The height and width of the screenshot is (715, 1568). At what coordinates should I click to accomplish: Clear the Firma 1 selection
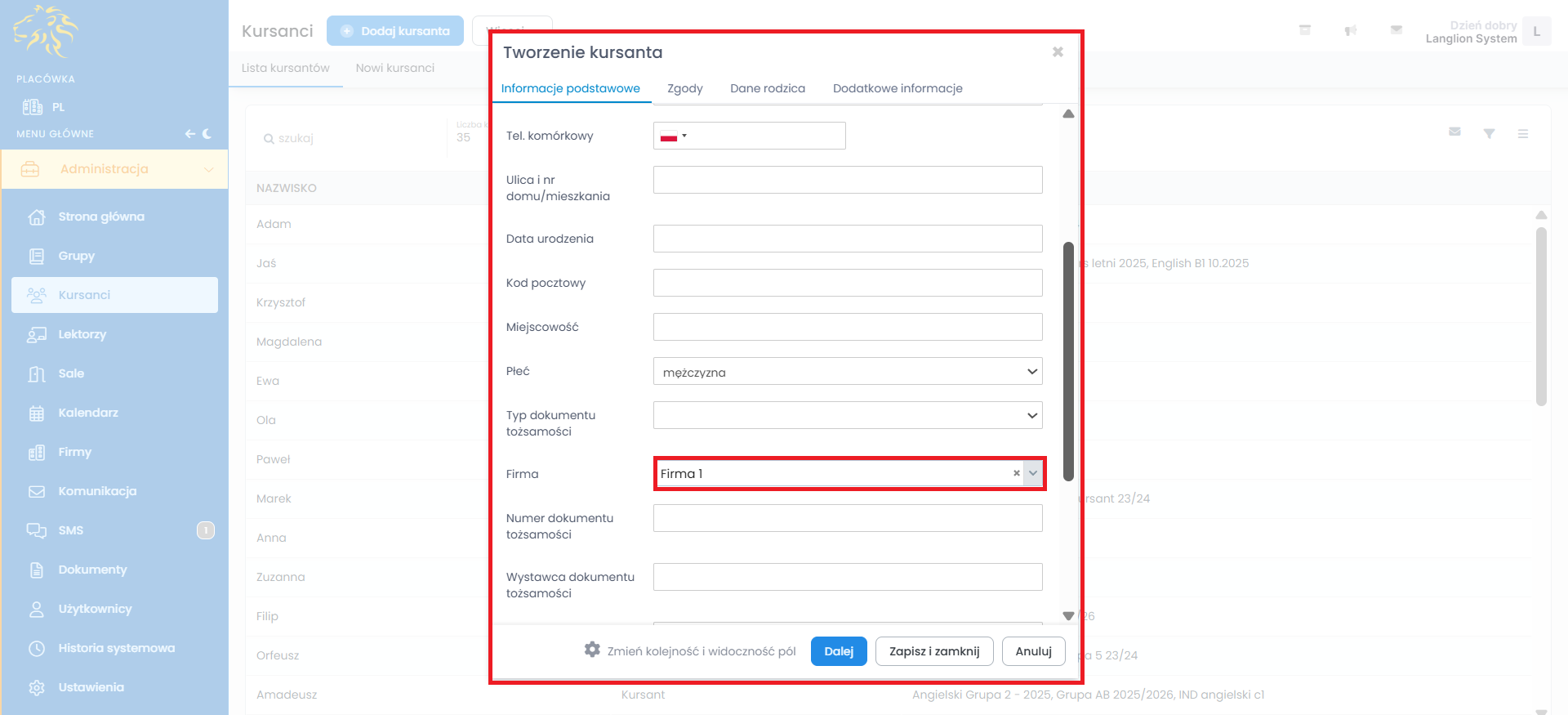1016,473
